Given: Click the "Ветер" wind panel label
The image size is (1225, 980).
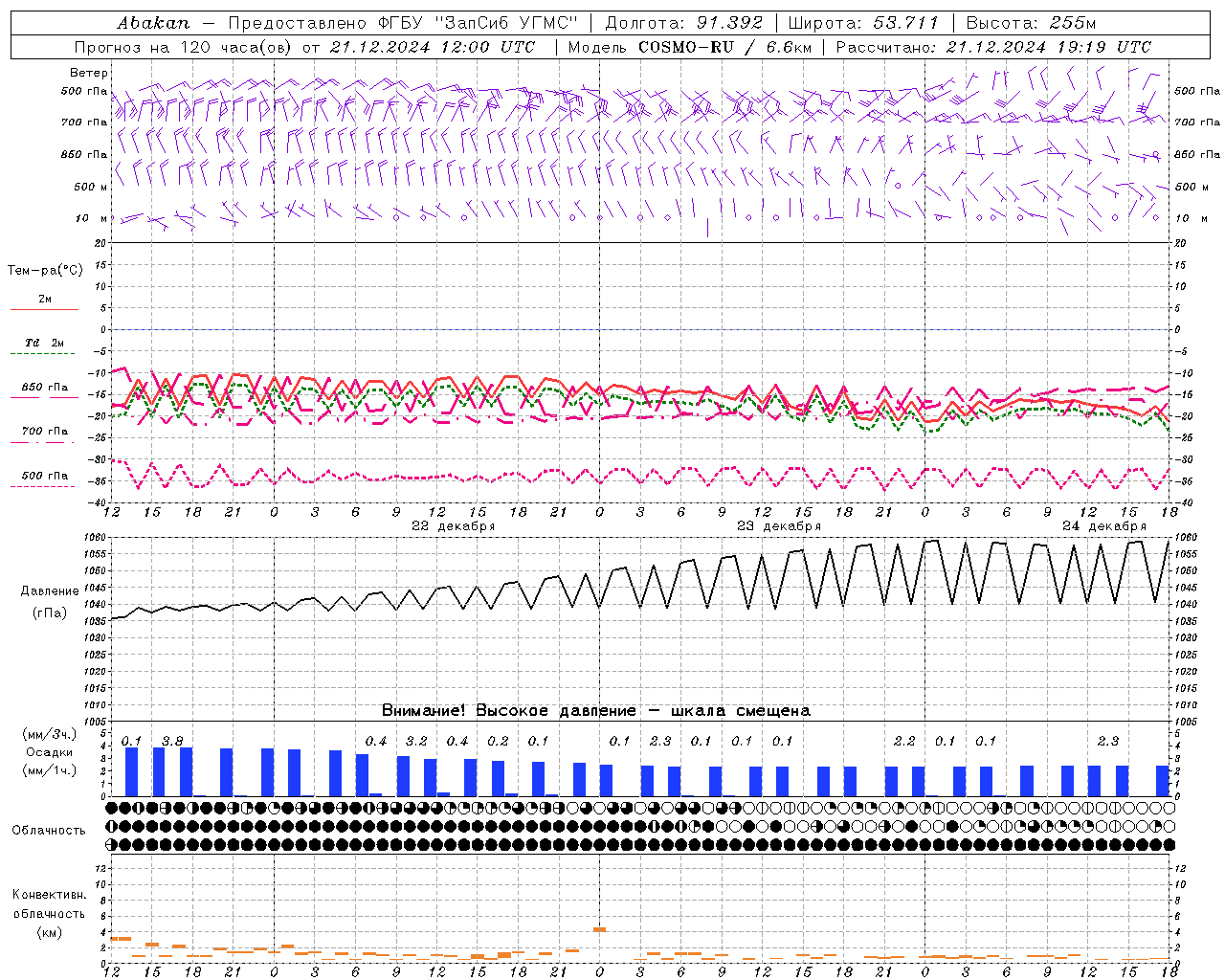Looking at the screenshot, I should [x=89, y=73].
